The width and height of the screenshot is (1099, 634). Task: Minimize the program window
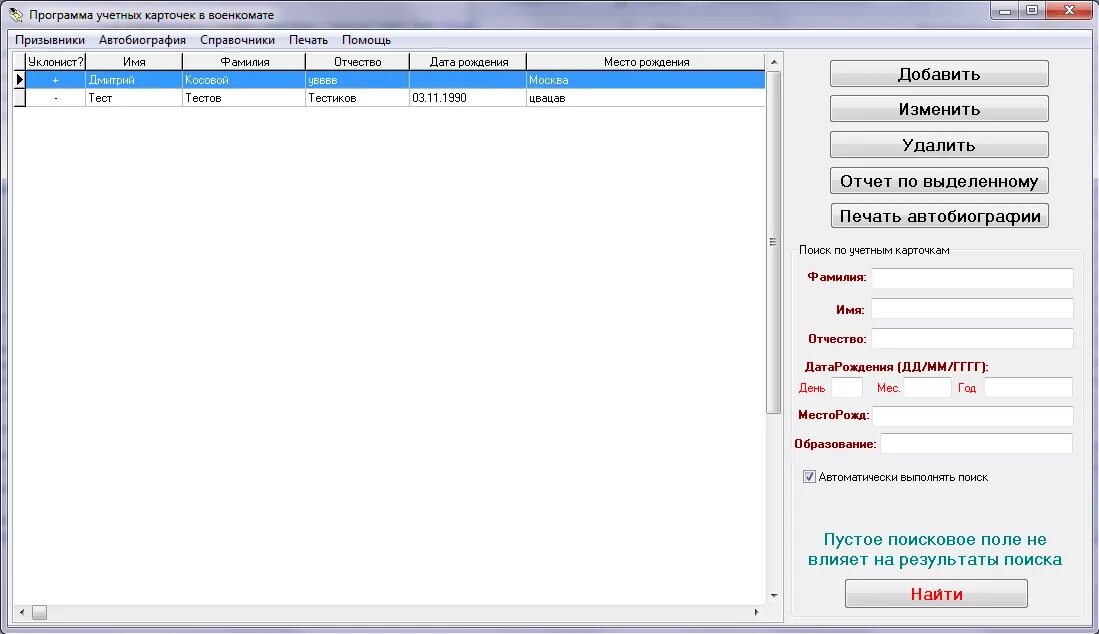(1005, 11)
